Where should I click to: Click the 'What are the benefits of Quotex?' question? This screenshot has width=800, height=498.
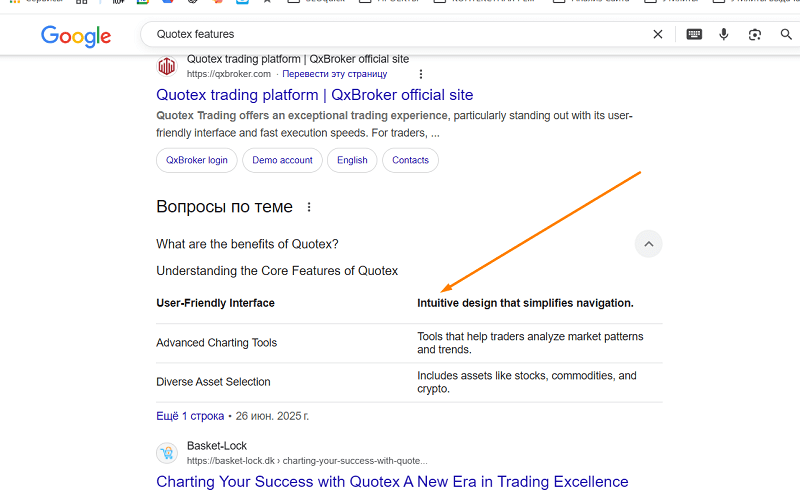[x=247, y=244]
